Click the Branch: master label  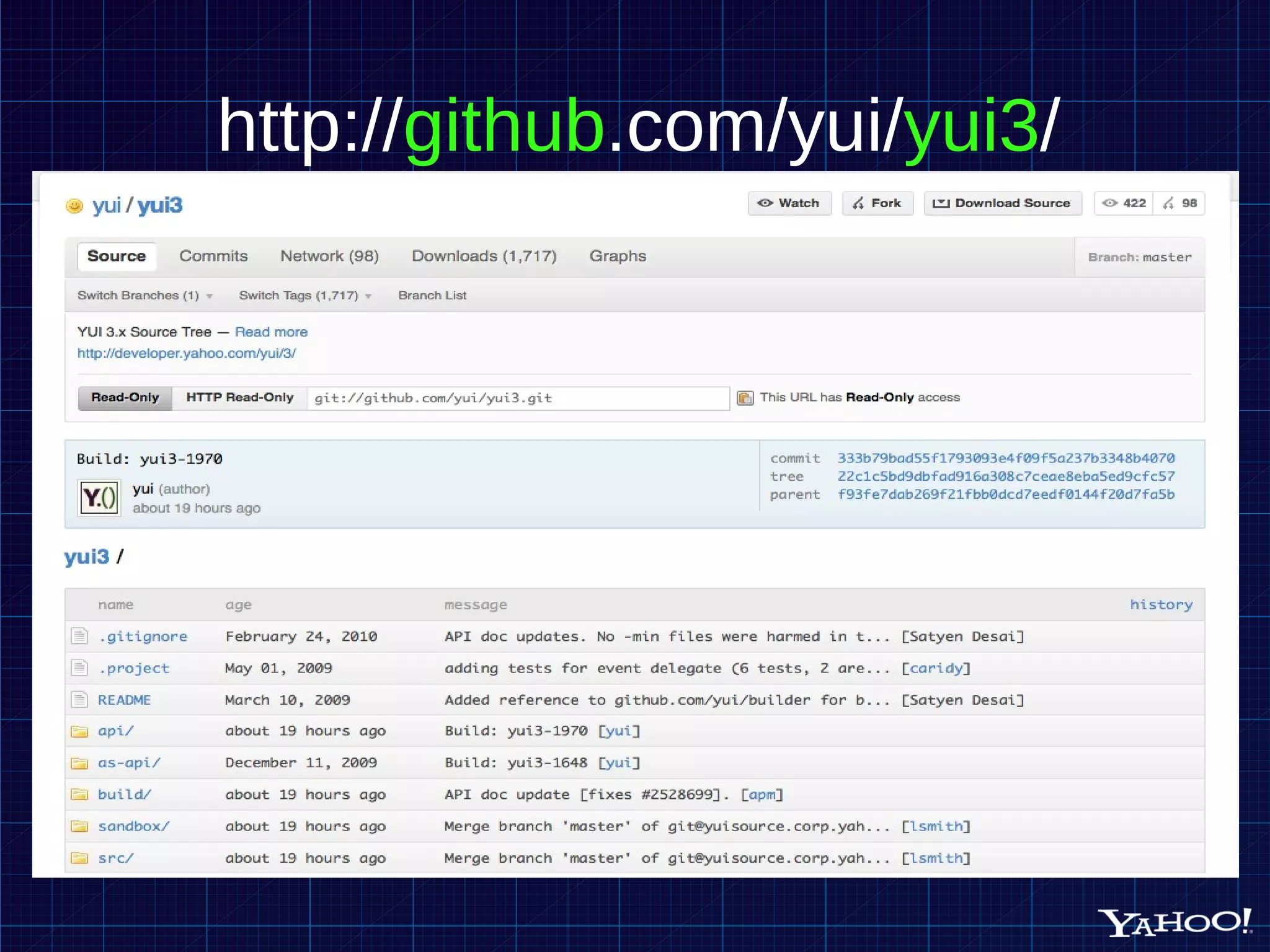point(1140,257)
